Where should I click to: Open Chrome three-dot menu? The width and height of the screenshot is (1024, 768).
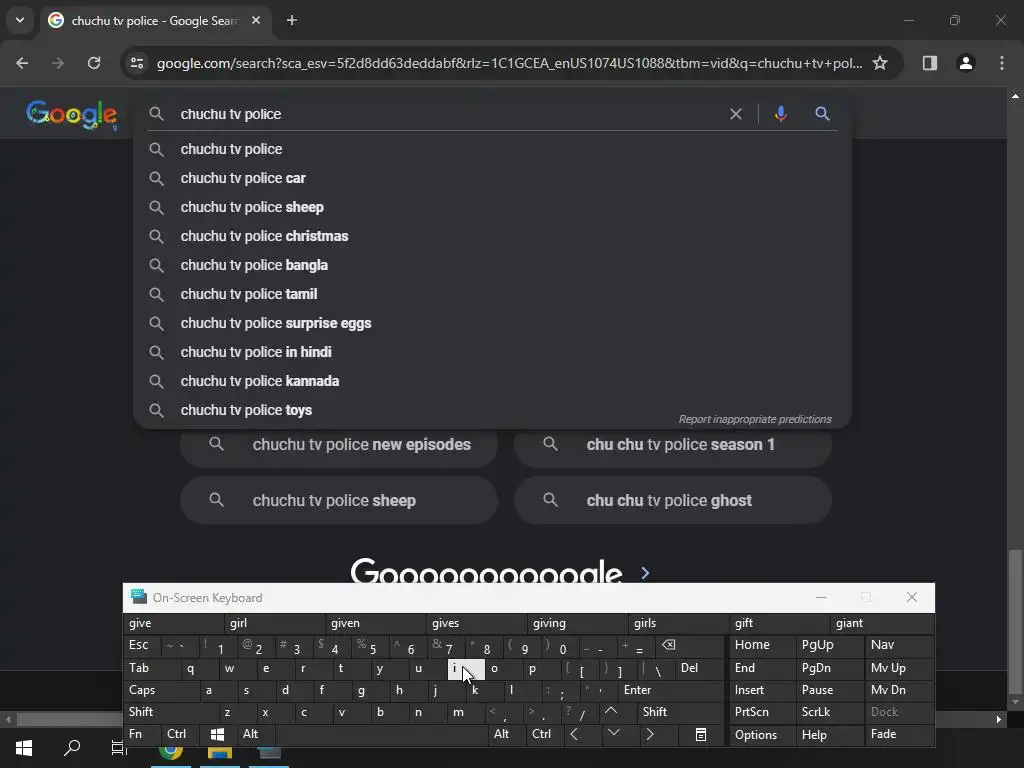[1002, 63]
